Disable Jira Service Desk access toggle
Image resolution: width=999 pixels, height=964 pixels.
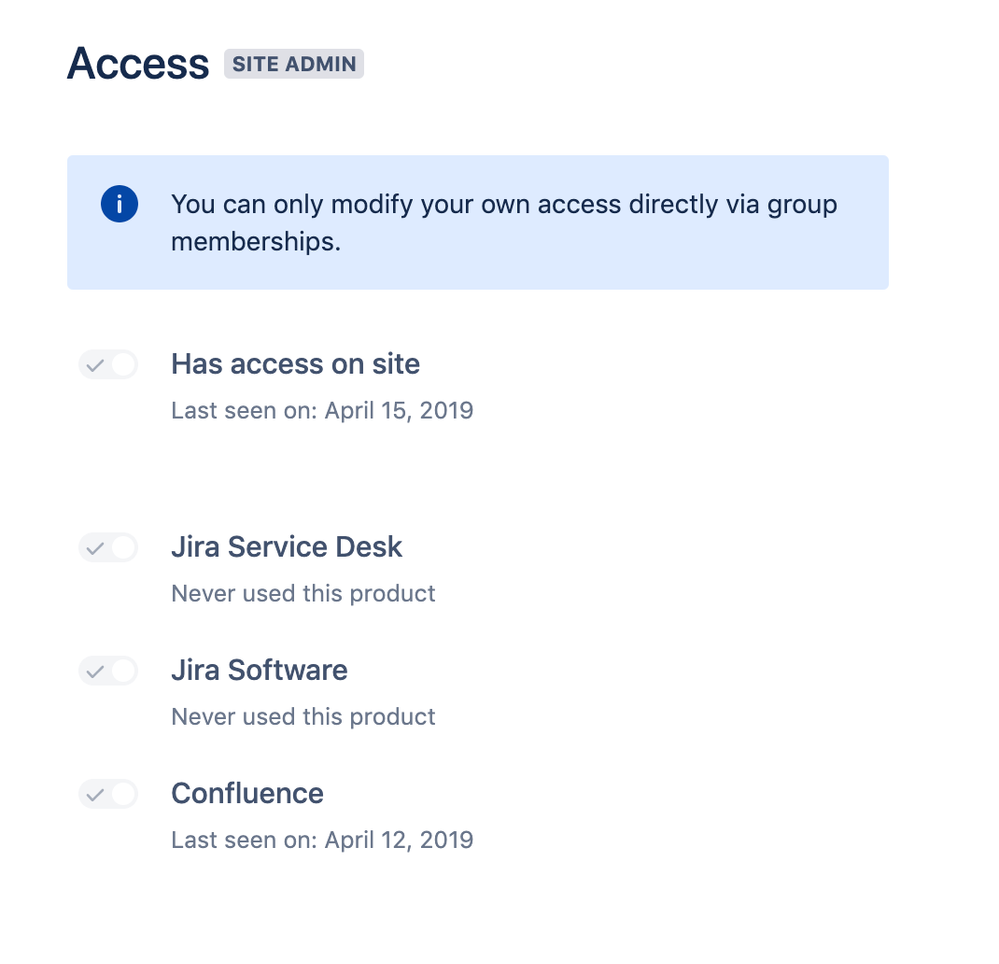[x=108, y=548]
